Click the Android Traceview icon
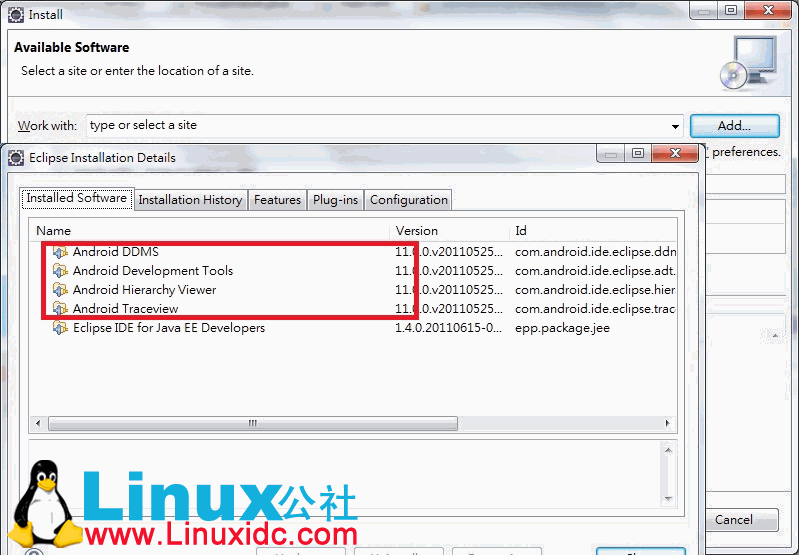 pos(61,309)
